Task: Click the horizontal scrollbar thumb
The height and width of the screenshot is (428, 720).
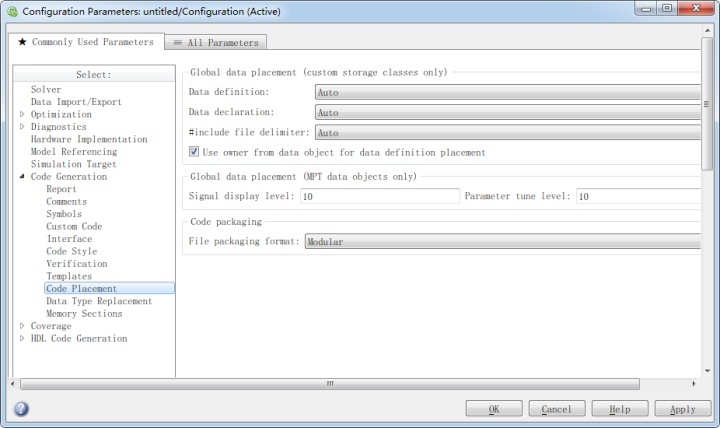Action: tap(330, 383)
